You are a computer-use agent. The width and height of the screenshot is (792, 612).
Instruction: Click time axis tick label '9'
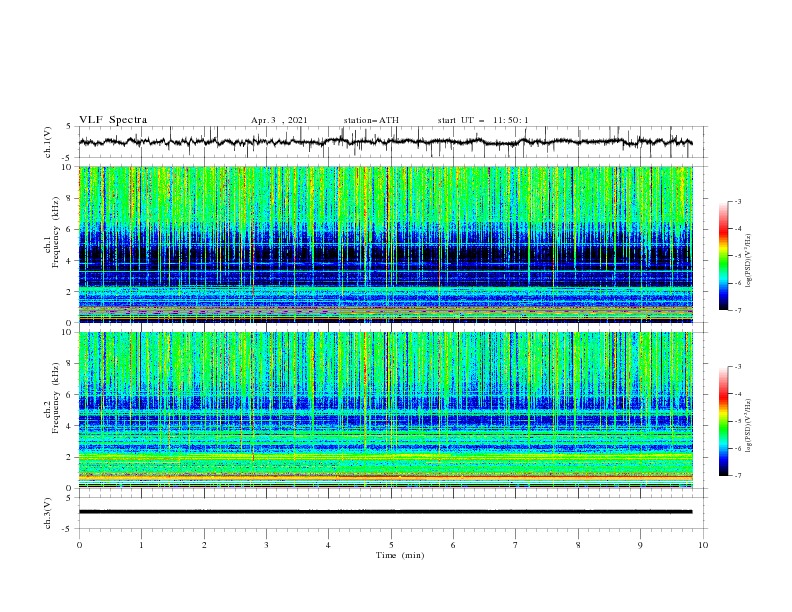[x=640, y=545]
